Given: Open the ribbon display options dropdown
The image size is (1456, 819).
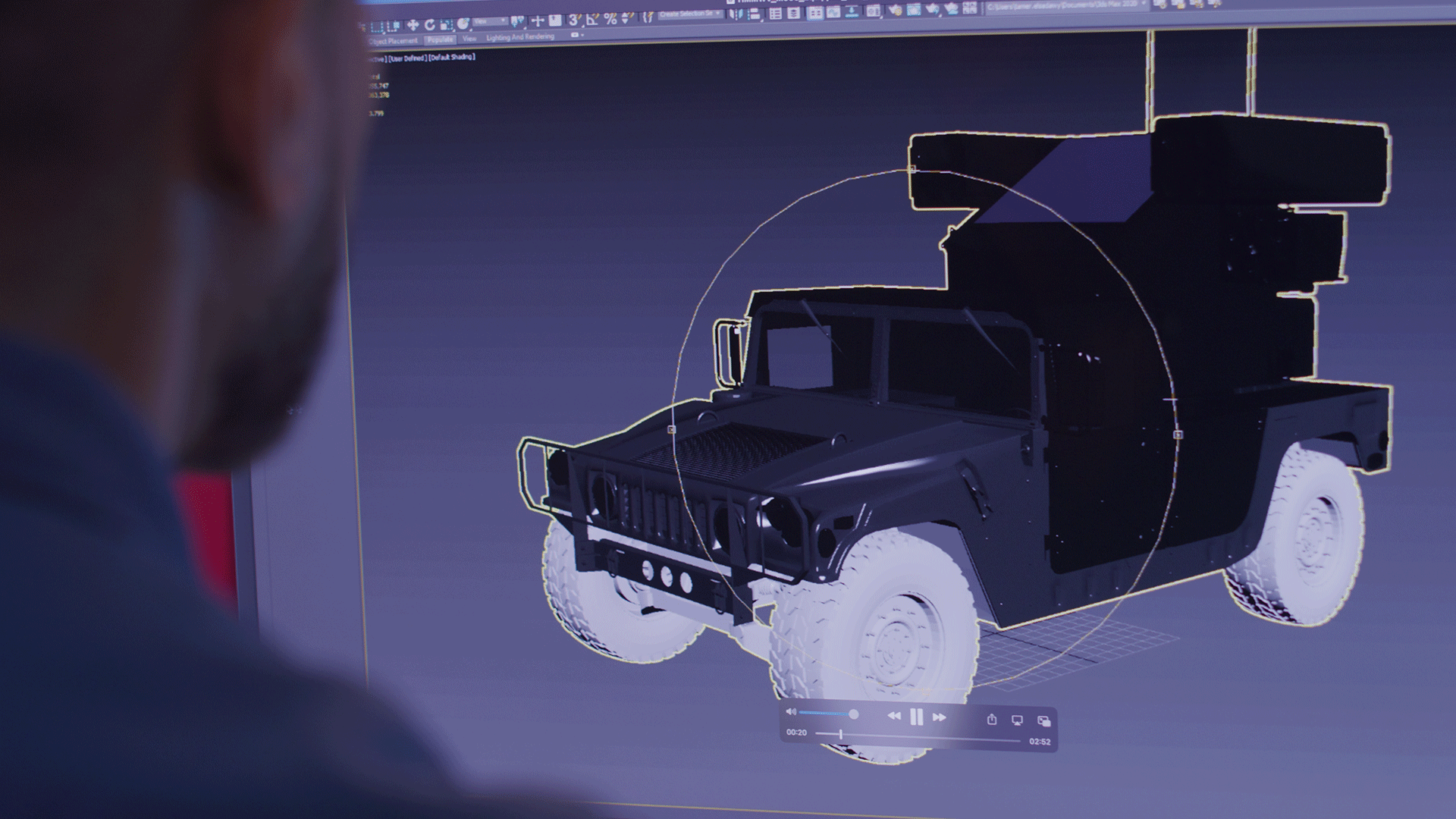Looking at the screenshot, I should pos(577,35).
